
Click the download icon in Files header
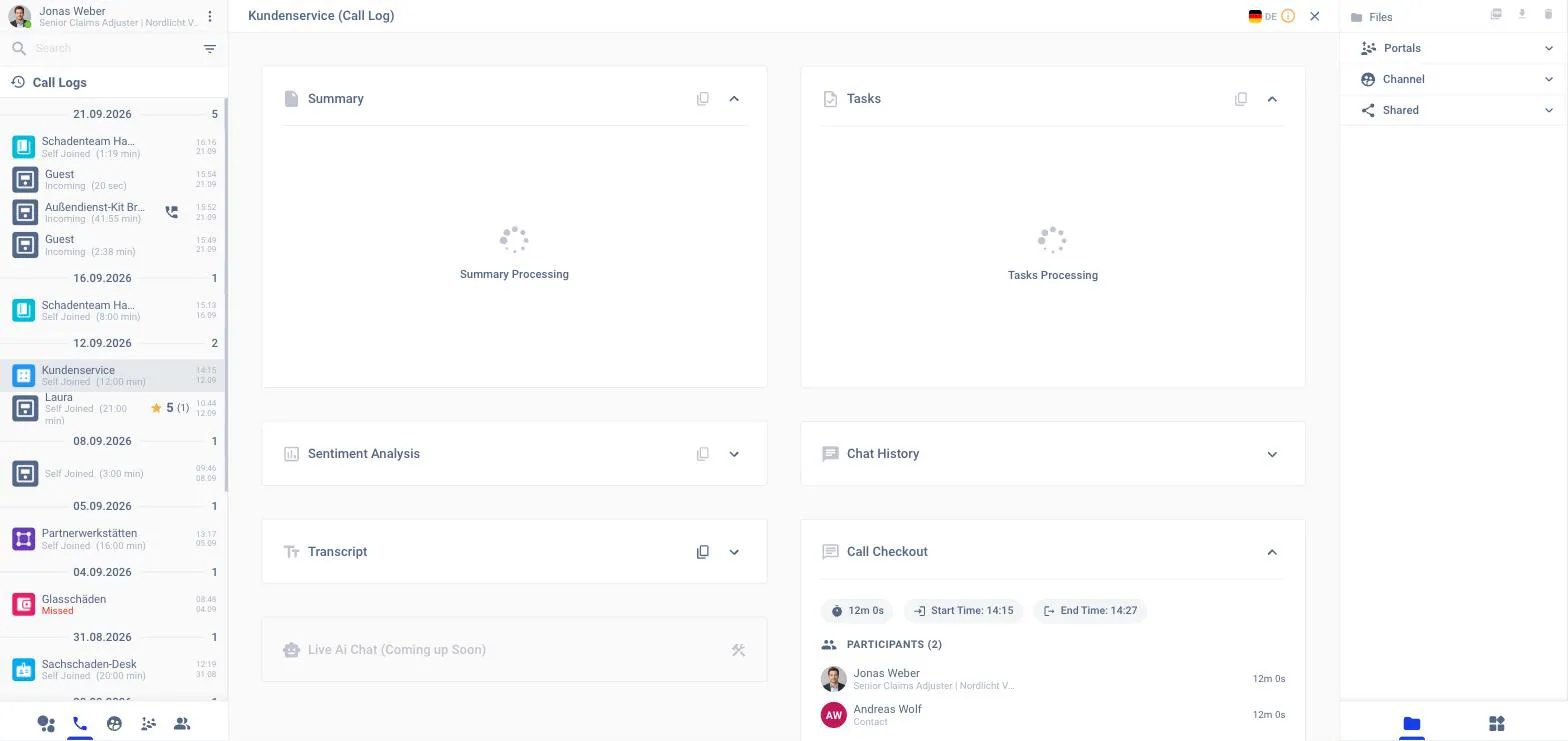(x=1522, y=14)
